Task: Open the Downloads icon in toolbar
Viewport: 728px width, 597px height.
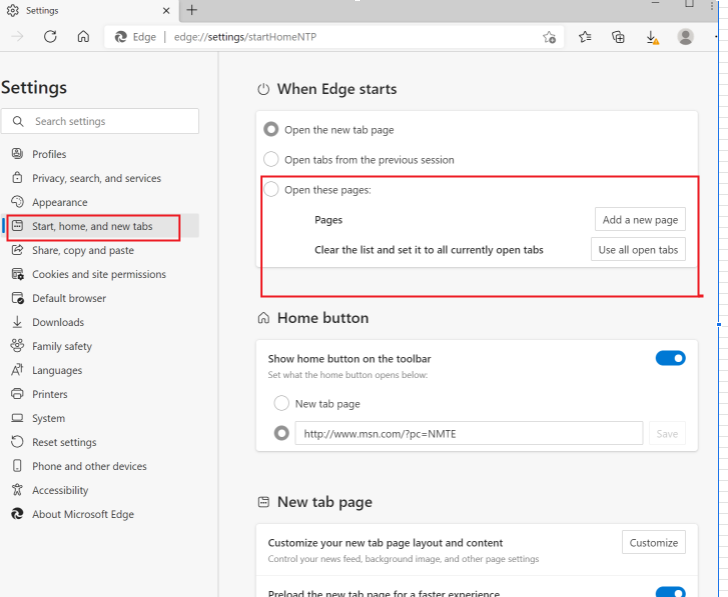Action: tap(652, 37)
